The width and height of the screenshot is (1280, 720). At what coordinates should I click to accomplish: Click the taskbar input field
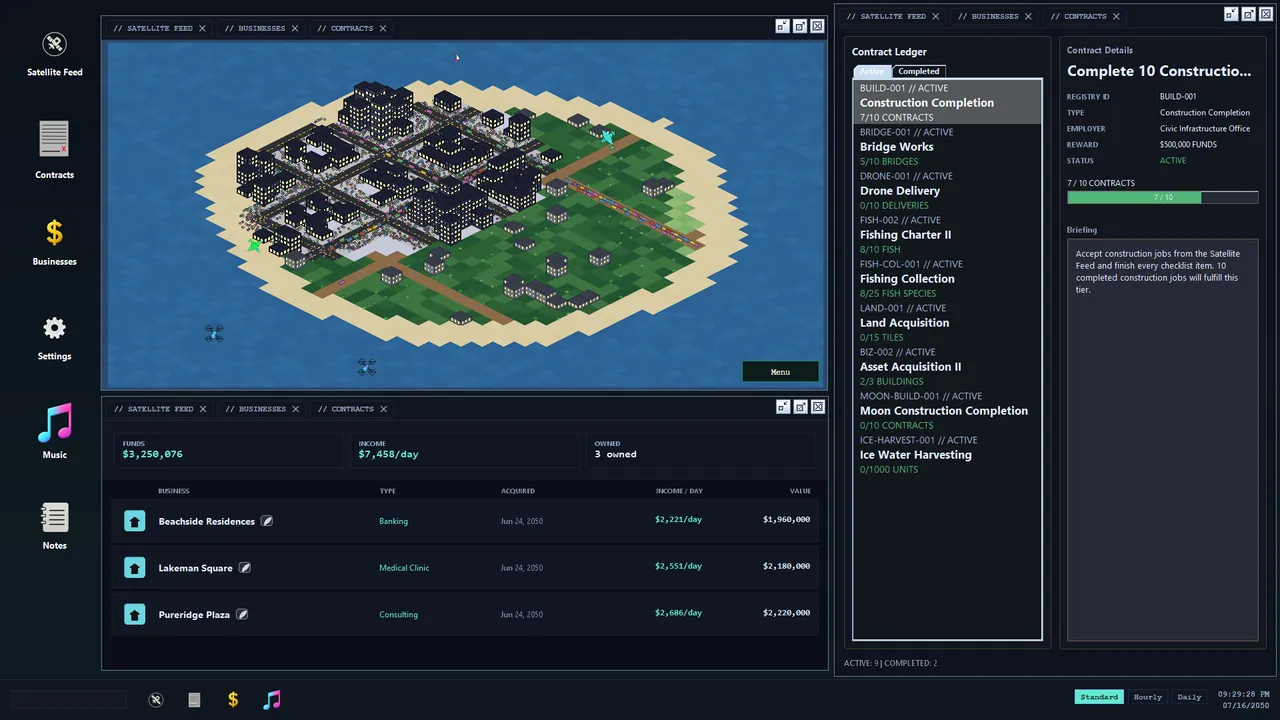tap(69, 700)
